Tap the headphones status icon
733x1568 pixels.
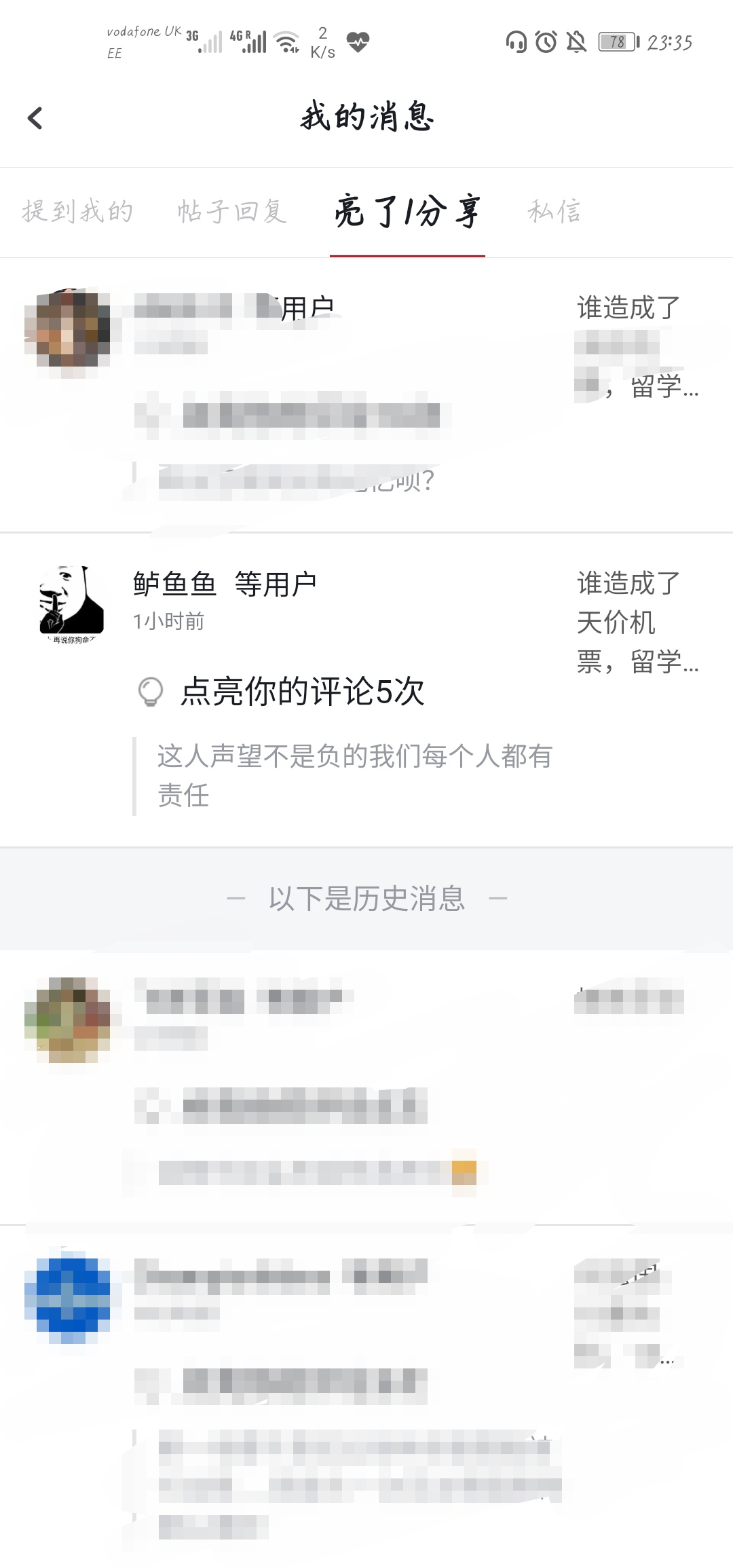516,42
